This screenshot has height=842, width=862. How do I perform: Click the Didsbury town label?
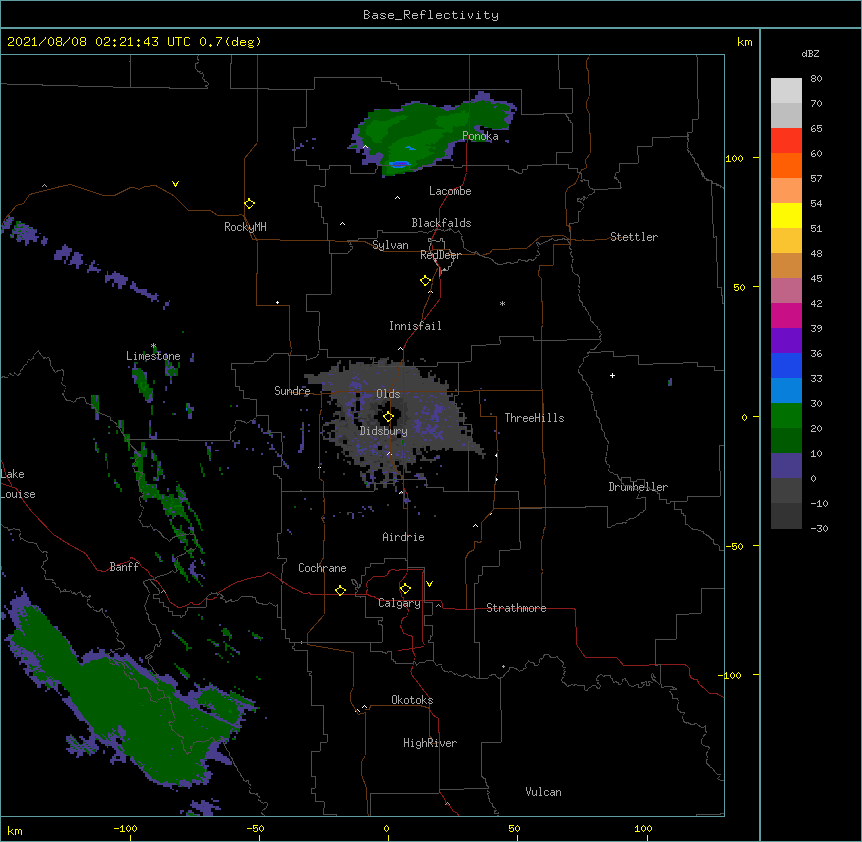(x=384, y=431)
